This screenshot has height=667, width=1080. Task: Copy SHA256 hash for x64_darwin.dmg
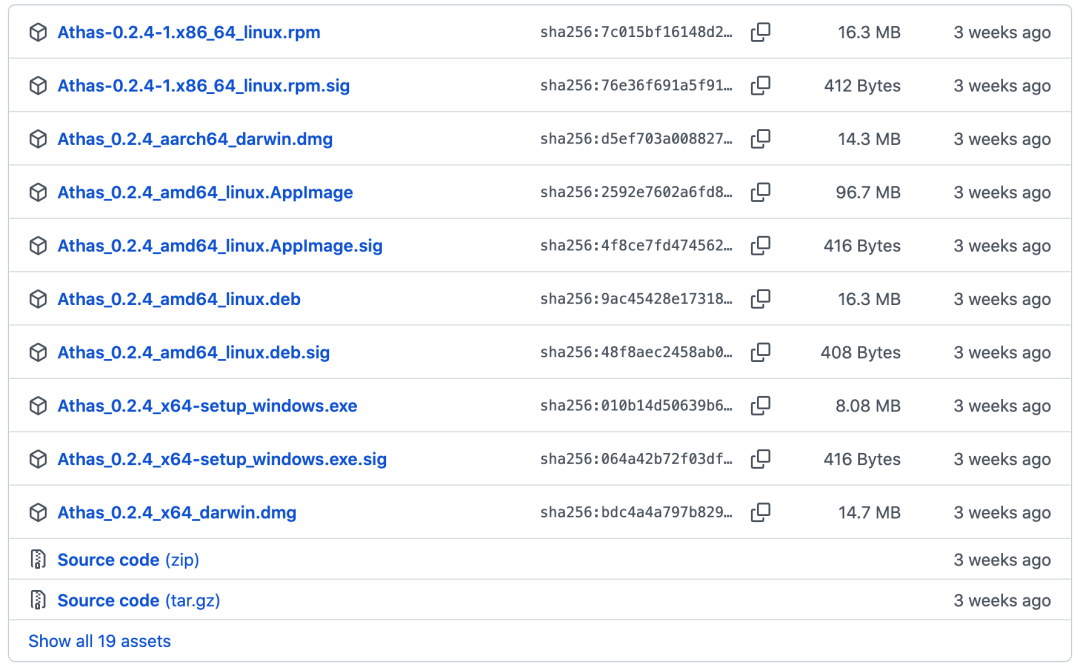pos(760,512)
